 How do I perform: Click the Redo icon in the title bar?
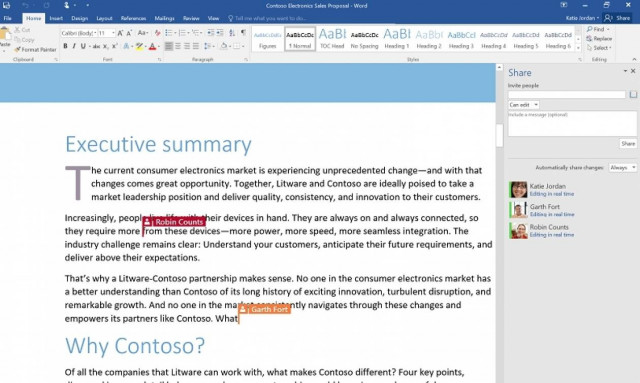[46, 5]
